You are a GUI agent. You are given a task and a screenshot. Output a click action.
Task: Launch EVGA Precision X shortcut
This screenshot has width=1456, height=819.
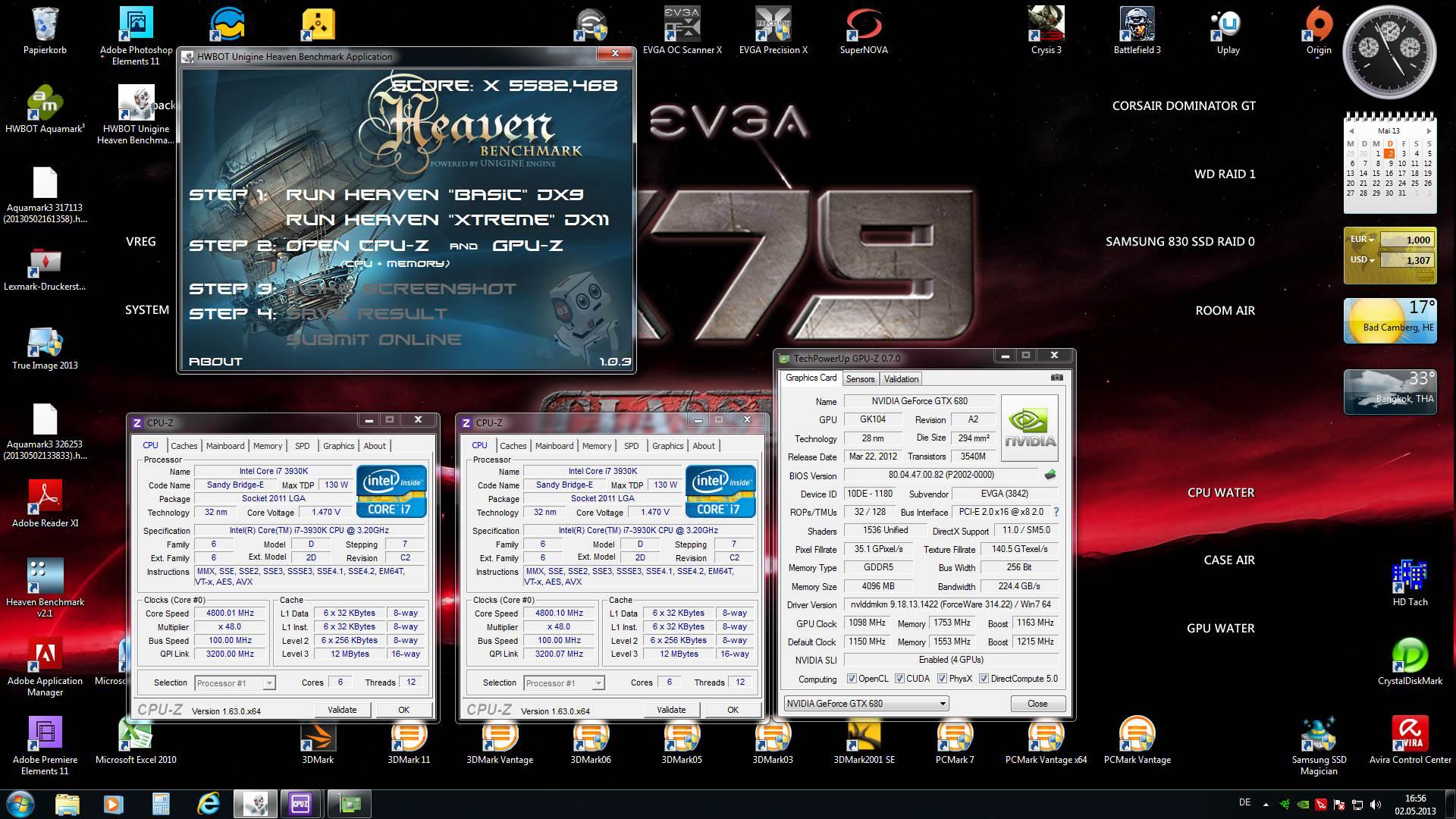tap(773, 30)
